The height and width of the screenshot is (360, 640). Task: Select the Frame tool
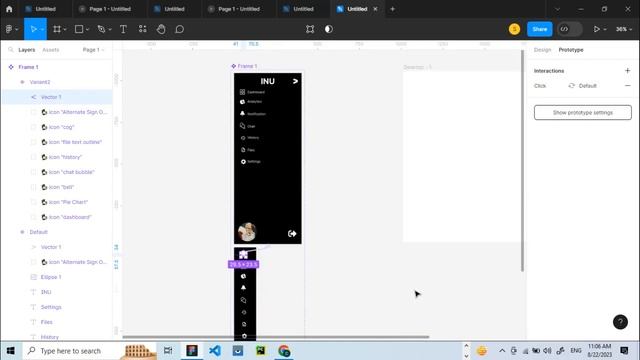[57, 29]
